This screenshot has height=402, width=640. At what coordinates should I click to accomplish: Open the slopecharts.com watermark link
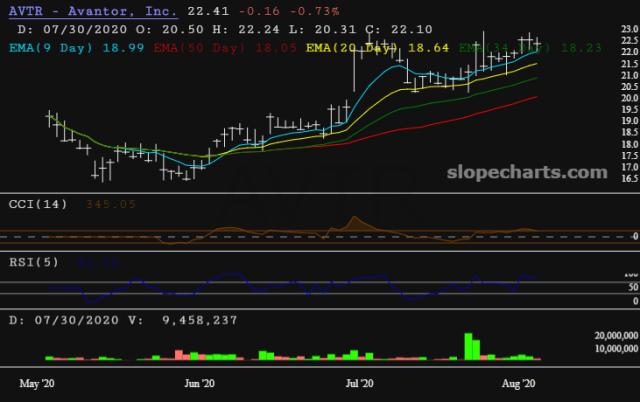tap(532, 173)
